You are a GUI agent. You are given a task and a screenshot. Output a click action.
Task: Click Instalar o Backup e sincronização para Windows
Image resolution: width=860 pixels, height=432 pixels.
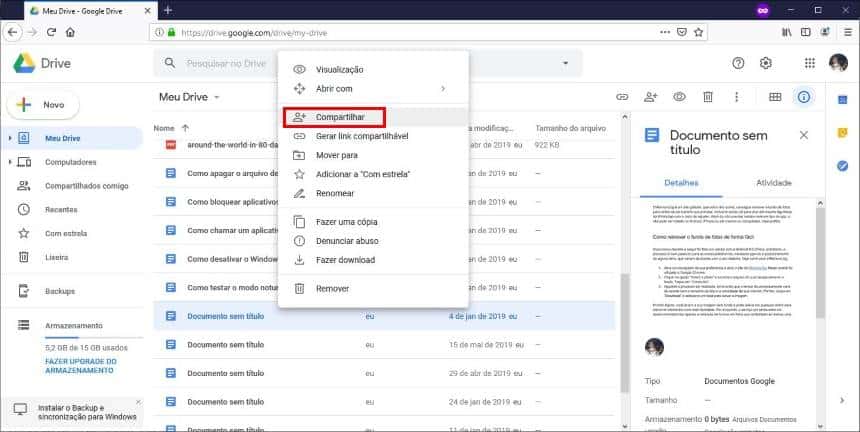[87, 413]
